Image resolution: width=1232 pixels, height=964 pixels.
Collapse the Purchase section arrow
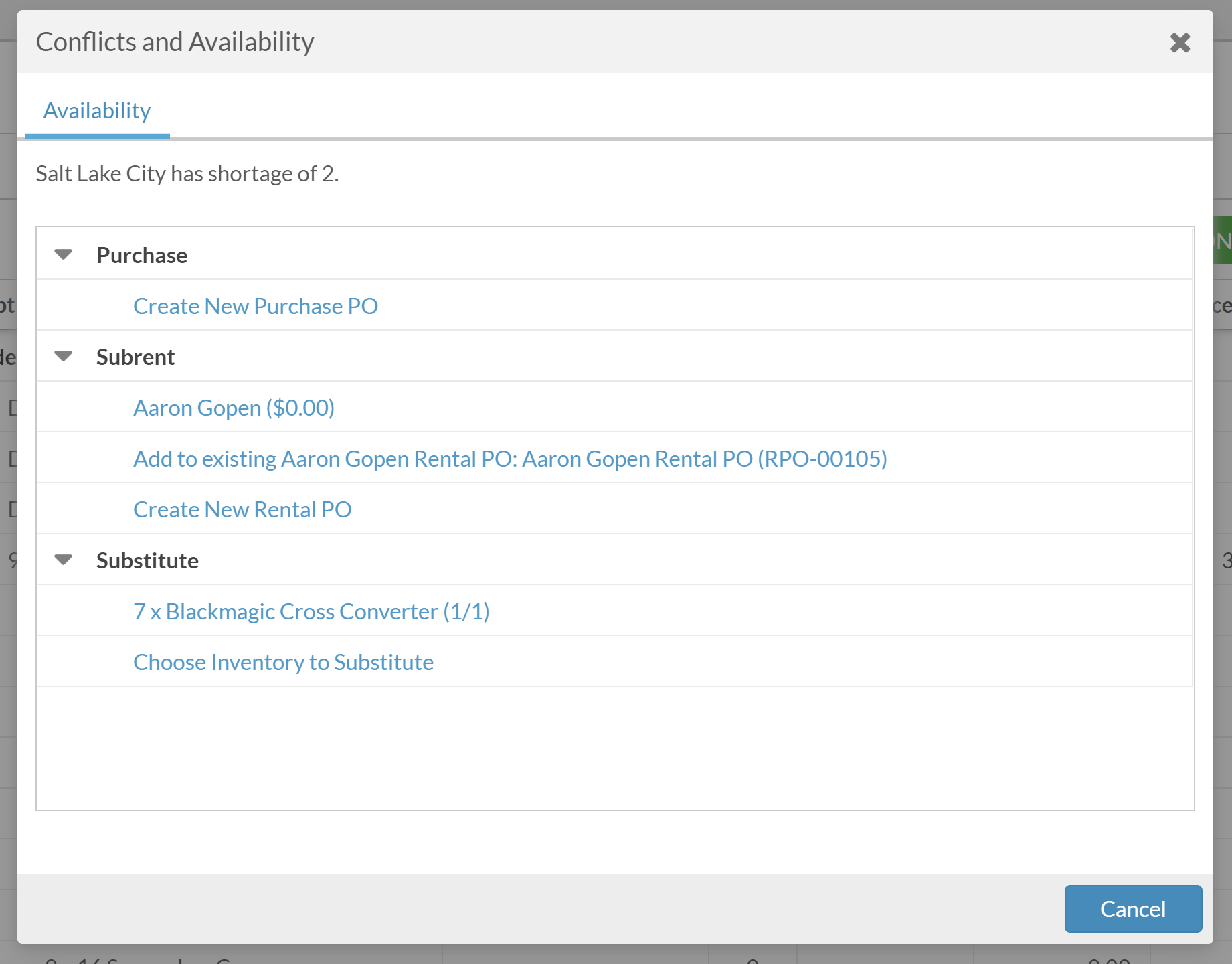(64, 254)
